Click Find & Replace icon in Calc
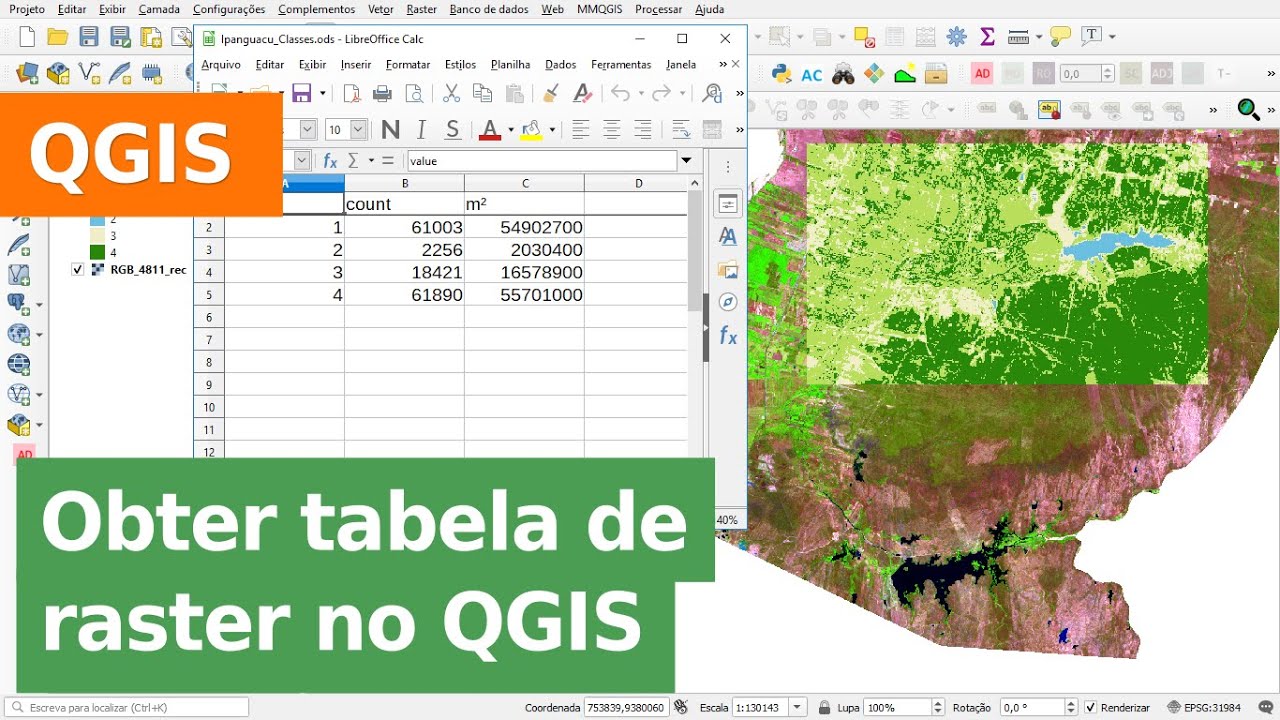 pos(712,93)
